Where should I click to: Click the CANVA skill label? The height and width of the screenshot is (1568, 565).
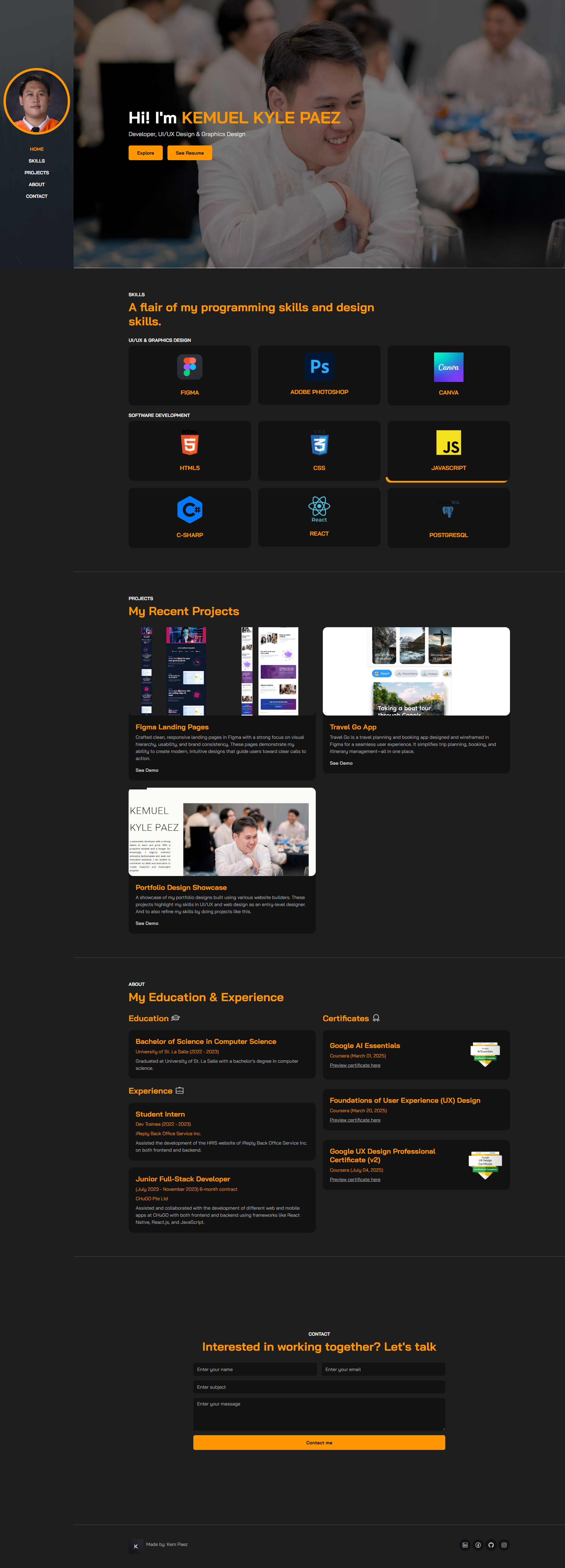point(449,393)
